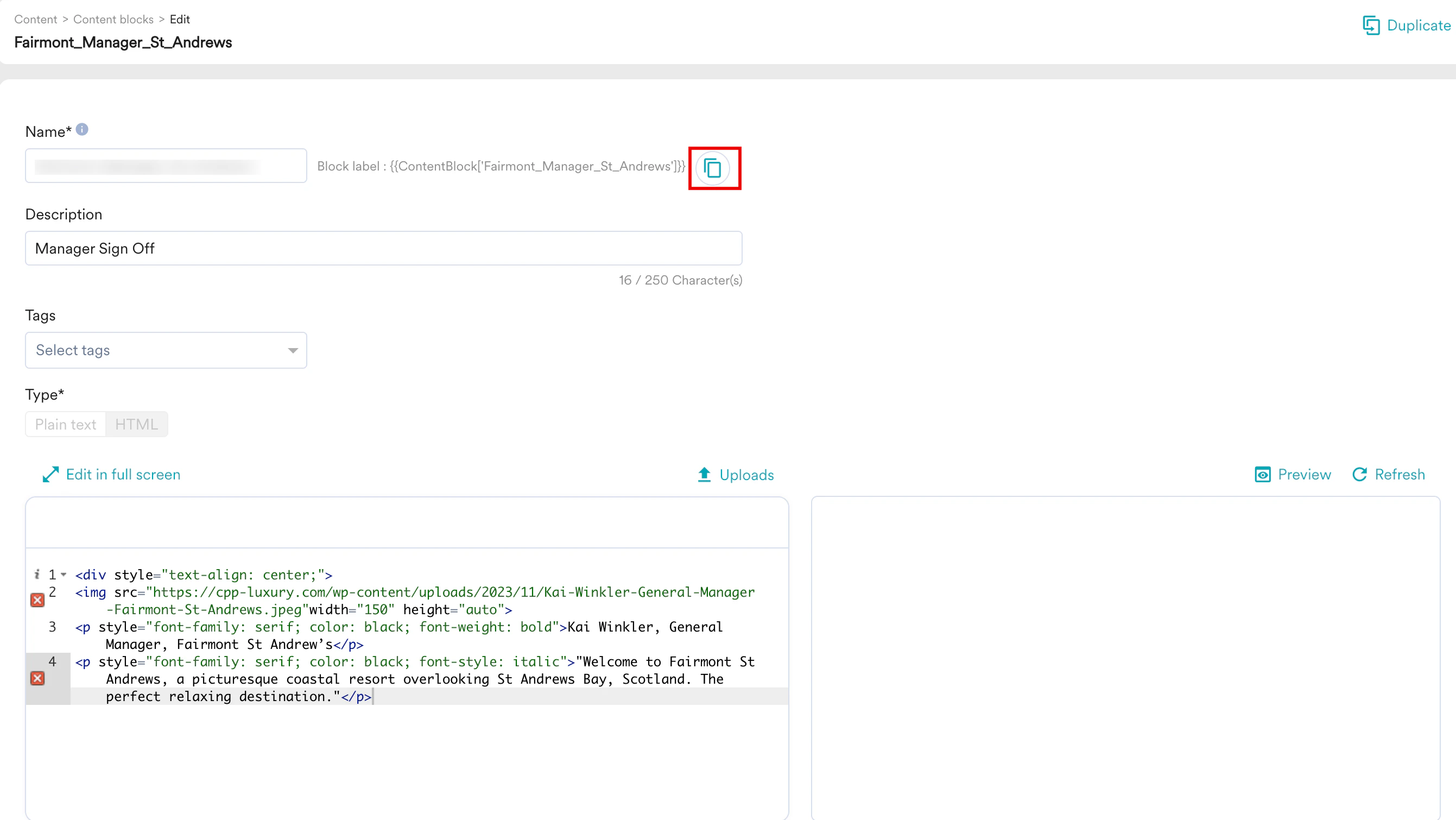Collapse the code fold arrow on line 1
The image size is (1456, 820).
[x=64, y=575]
